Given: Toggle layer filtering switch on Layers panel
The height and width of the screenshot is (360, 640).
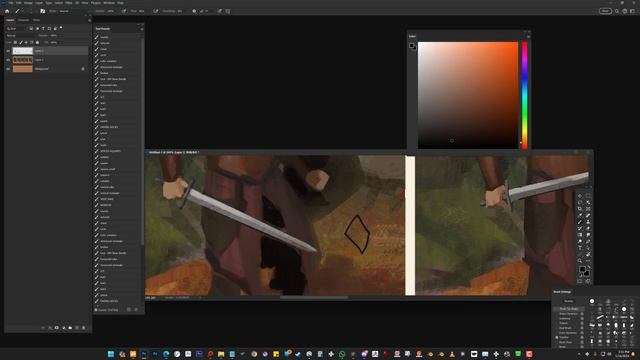Looking at the screenshot, I should coord(61,28).
